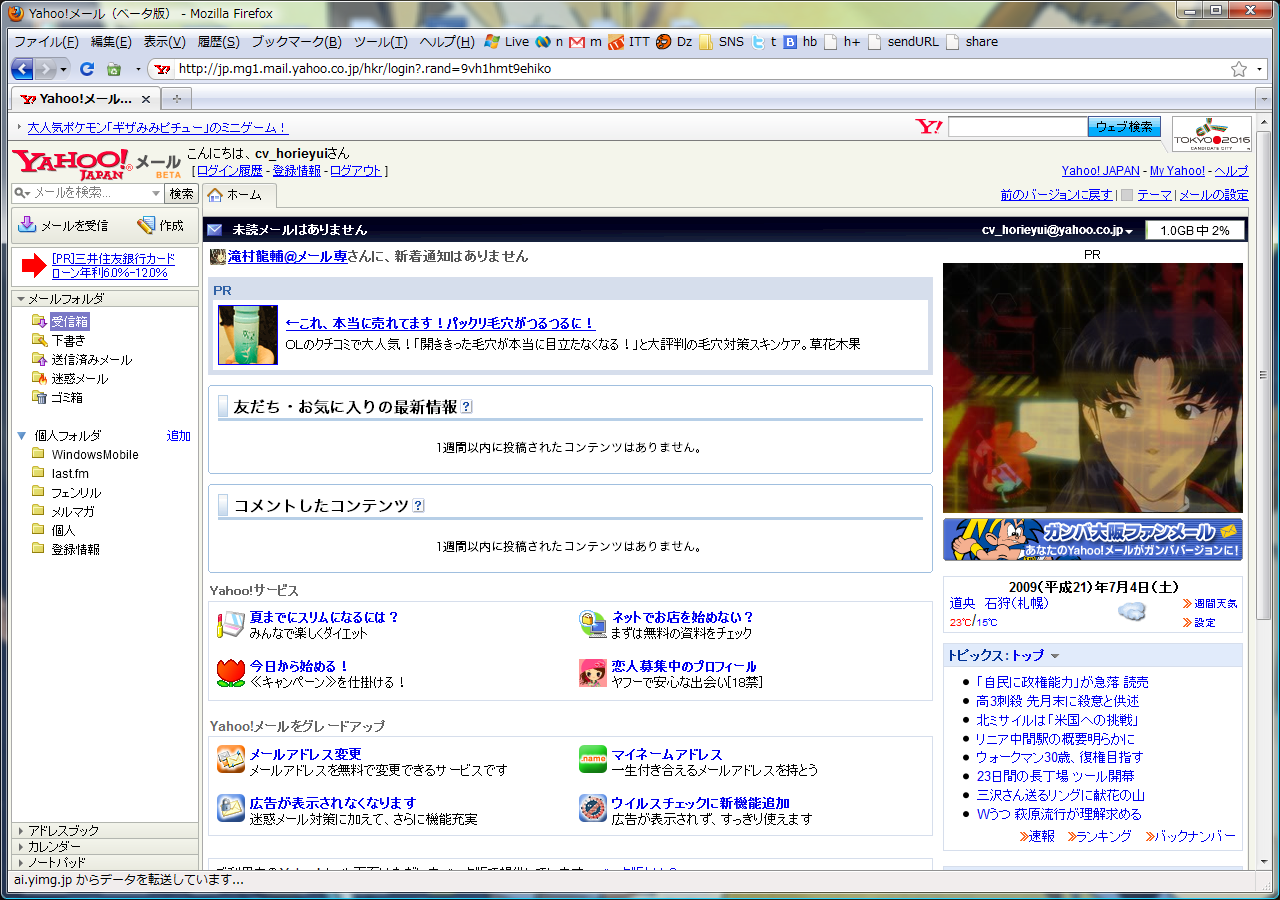Click the Yahoo! Japan Mail logo
Image resolution: width=1280 pixels, height=900 pixels.
pos(96,164)
